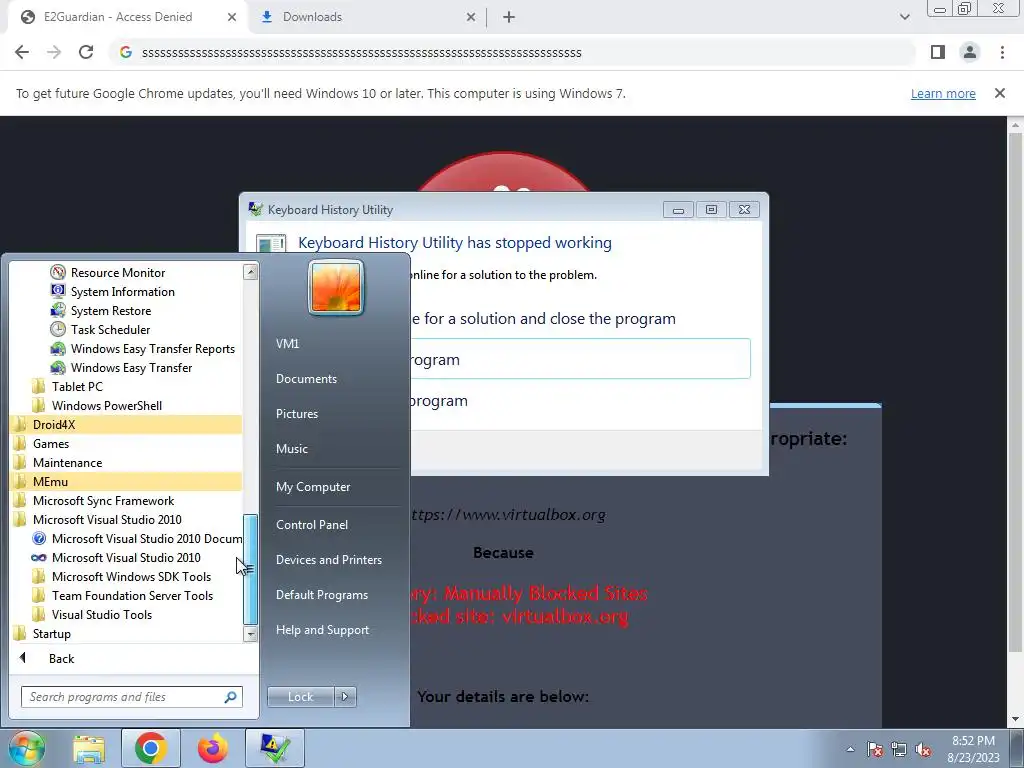Viewport: 1024px width, 768px height.
Task: Show hidden system tray icons
Action: (x=850, y=749)
